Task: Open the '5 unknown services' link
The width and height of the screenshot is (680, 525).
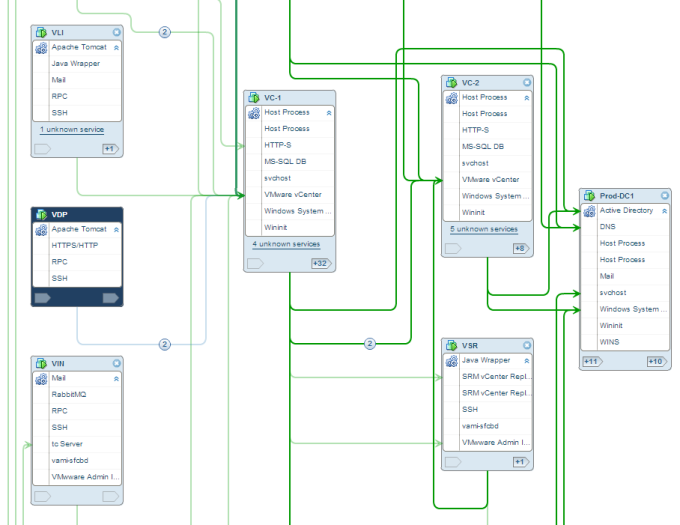Action: [484, 229]
